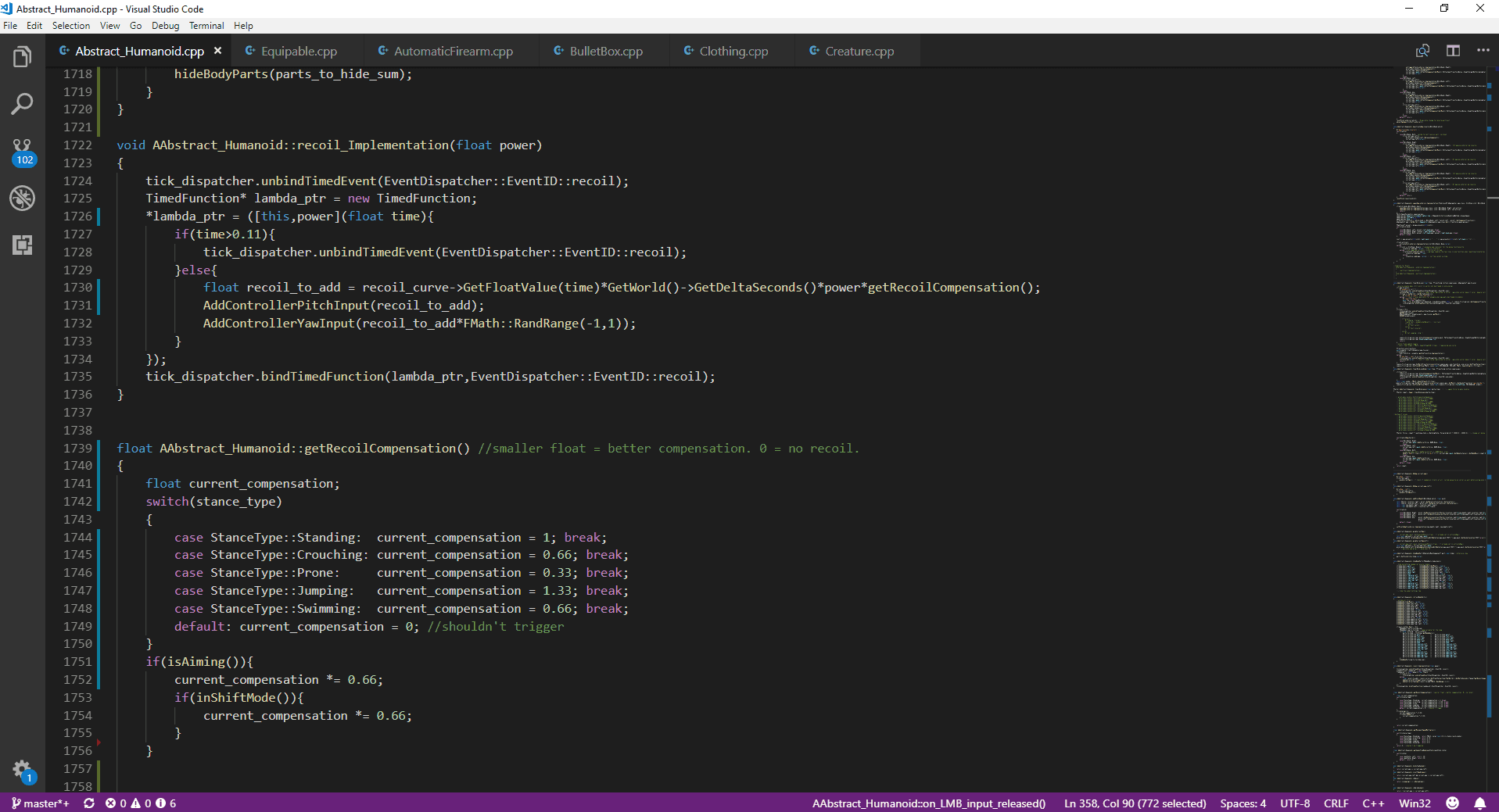This screenshot has height=812, width=1499.
Task: Select the Abstract_Humanoid.cpp tab
Action: tap(139, 51)
